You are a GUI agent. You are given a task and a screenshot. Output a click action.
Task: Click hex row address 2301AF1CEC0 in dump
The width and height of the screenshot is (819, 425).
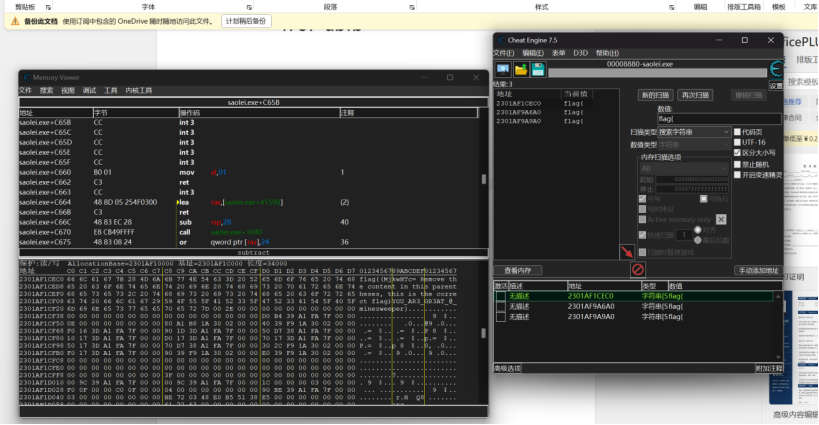[42, 279]
